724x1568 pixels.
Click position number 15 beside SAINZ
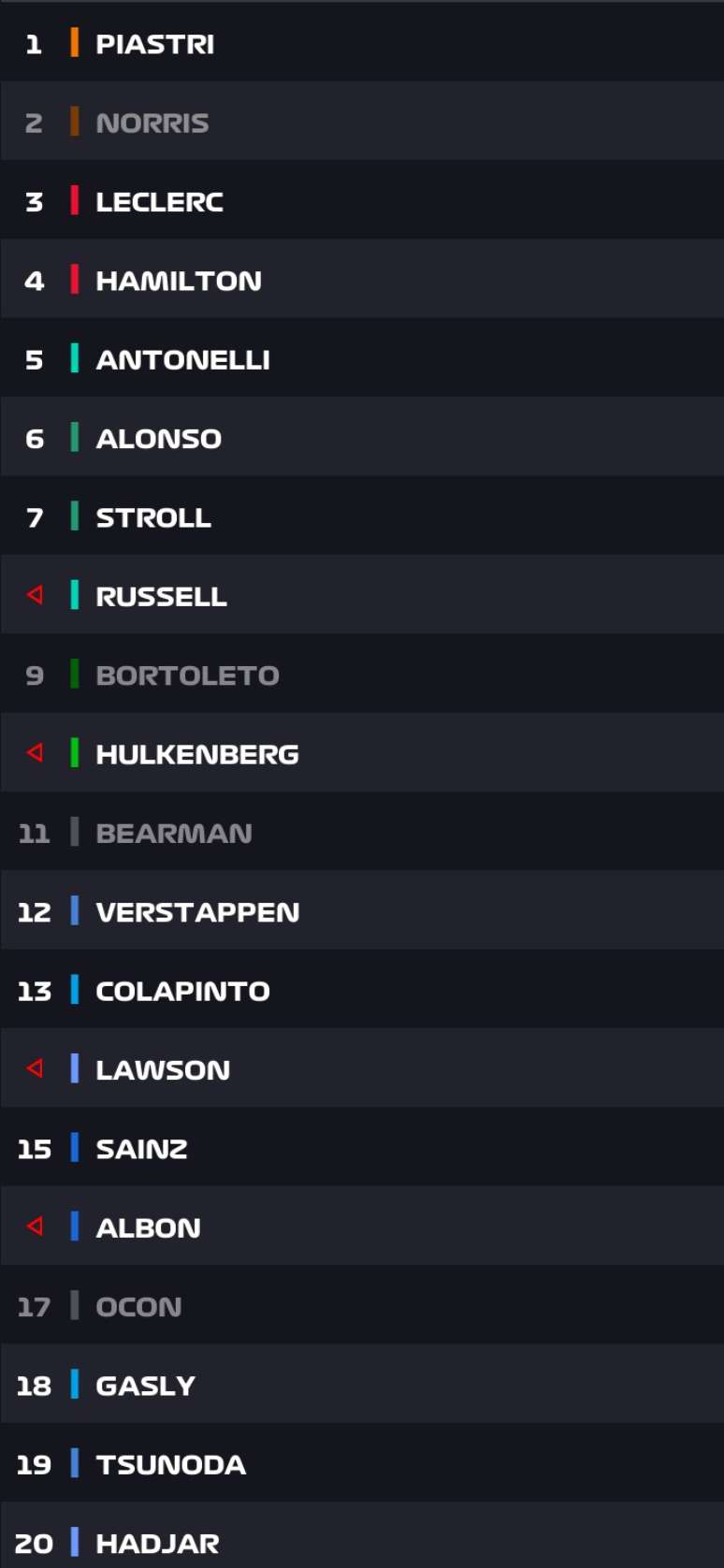point(36,1148)
